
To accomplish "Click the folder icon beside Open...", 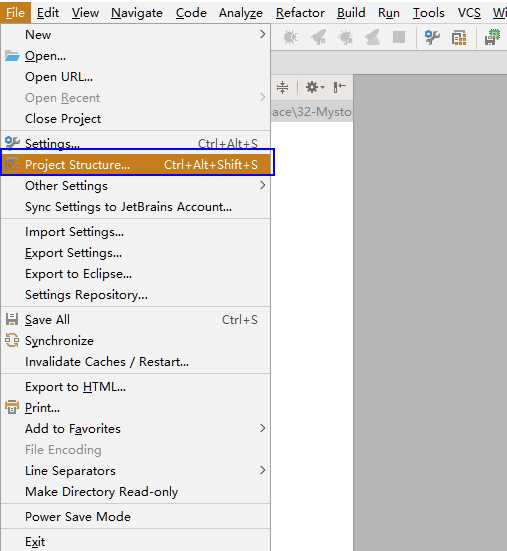I will click(12, 56).
